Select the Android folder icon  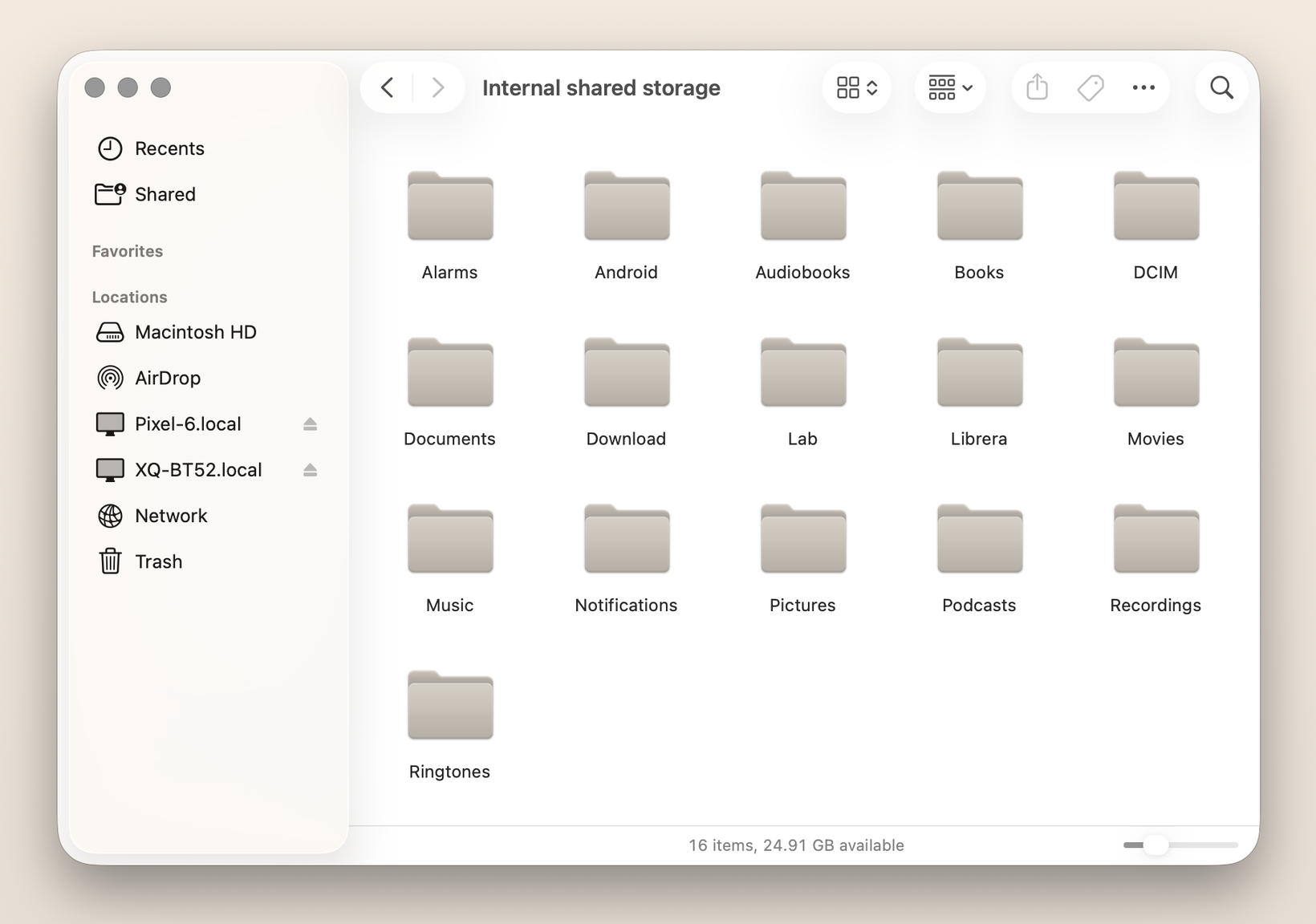tap(627, 205)
